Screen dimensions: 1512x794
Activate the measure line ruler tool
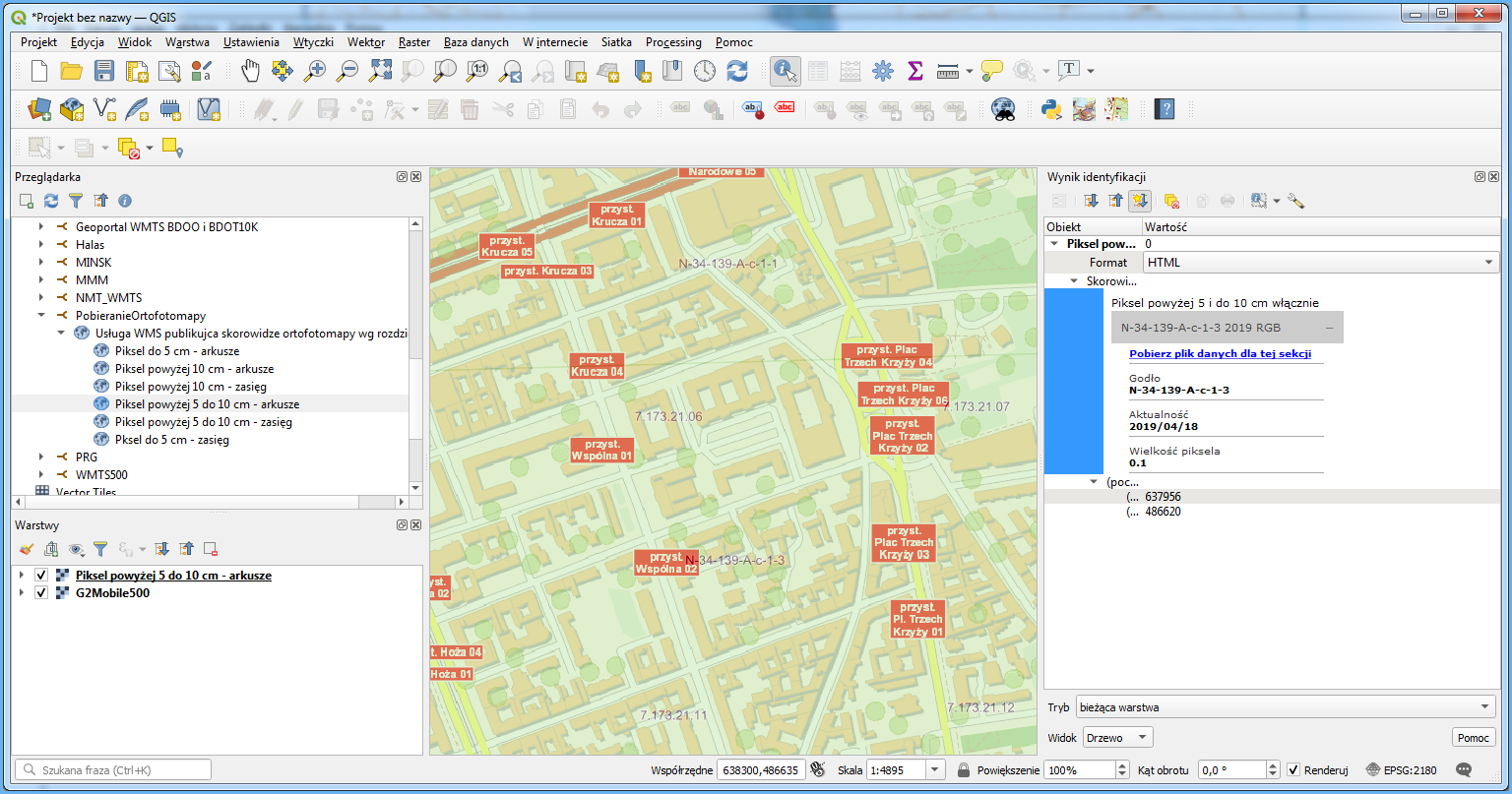pos(948,70)
